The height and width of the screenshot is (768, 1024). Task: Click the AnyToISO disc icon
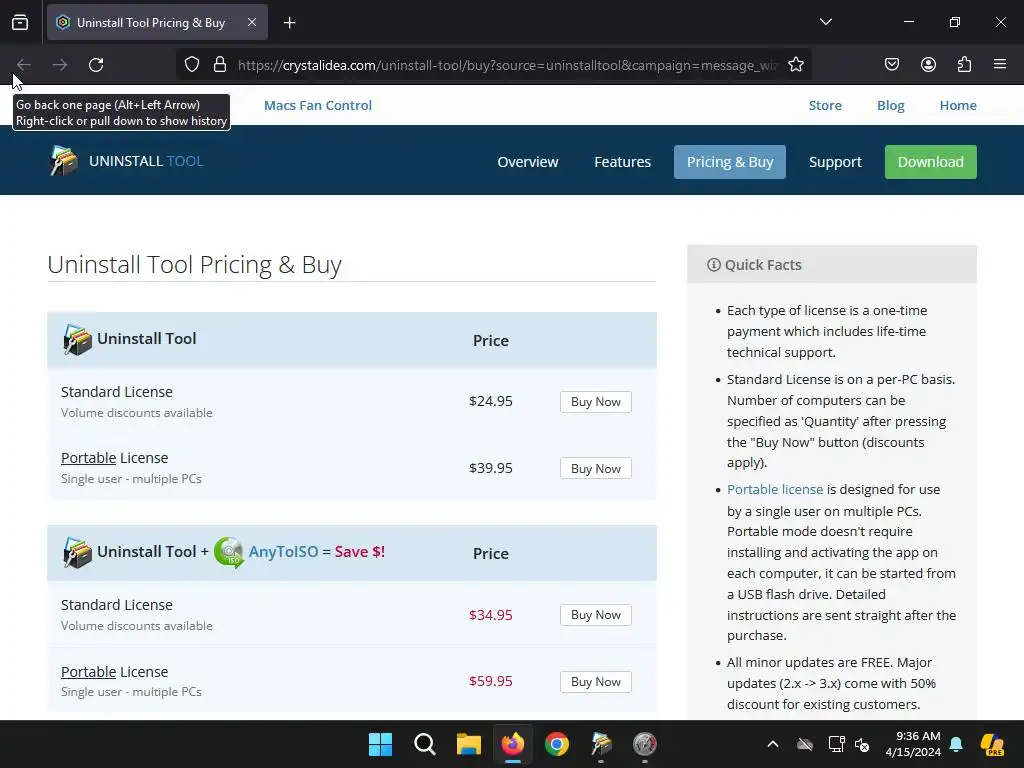click(x=229, y=552)
